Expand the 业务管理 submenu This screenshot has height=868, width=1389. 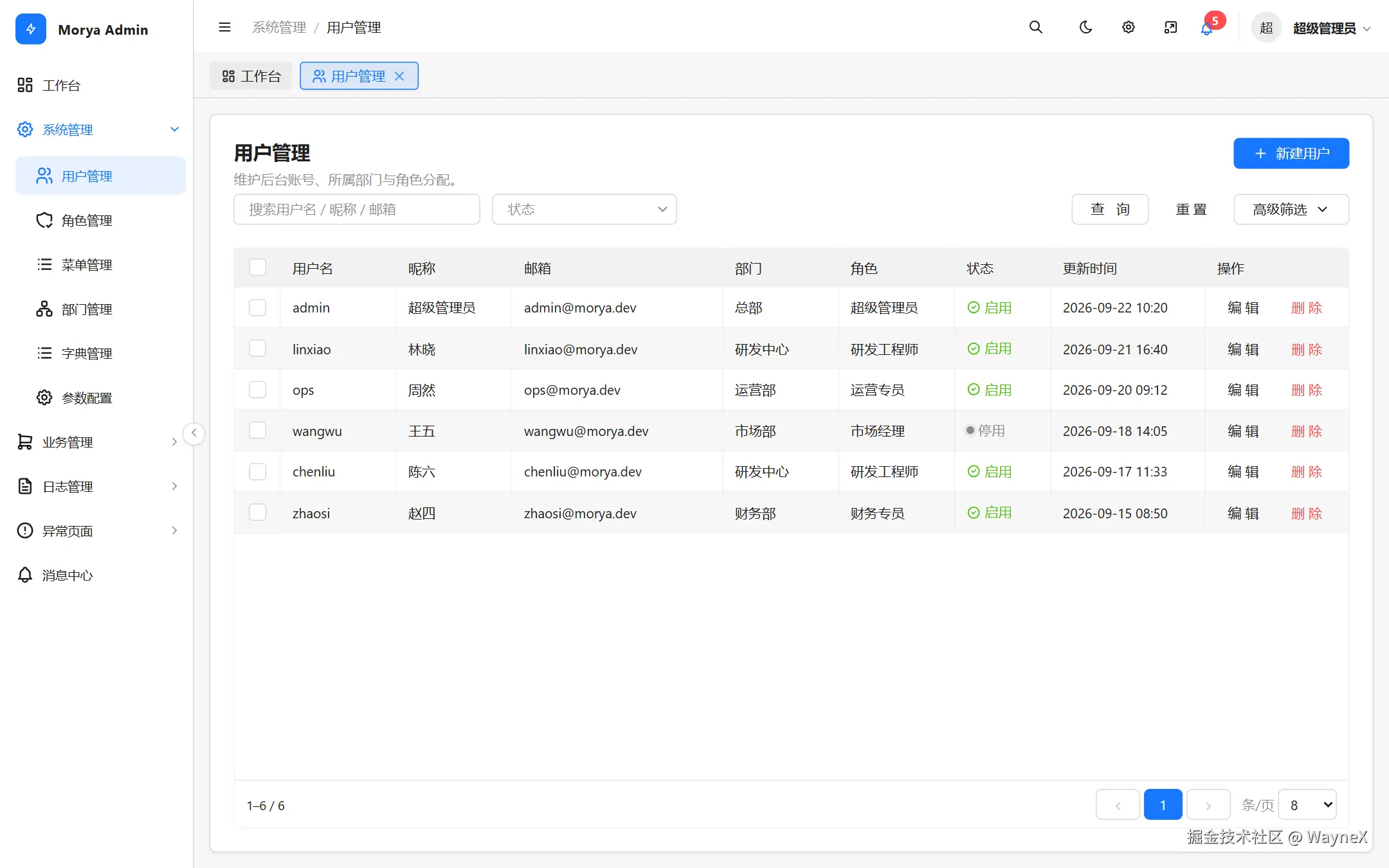(x=174, y=442)
